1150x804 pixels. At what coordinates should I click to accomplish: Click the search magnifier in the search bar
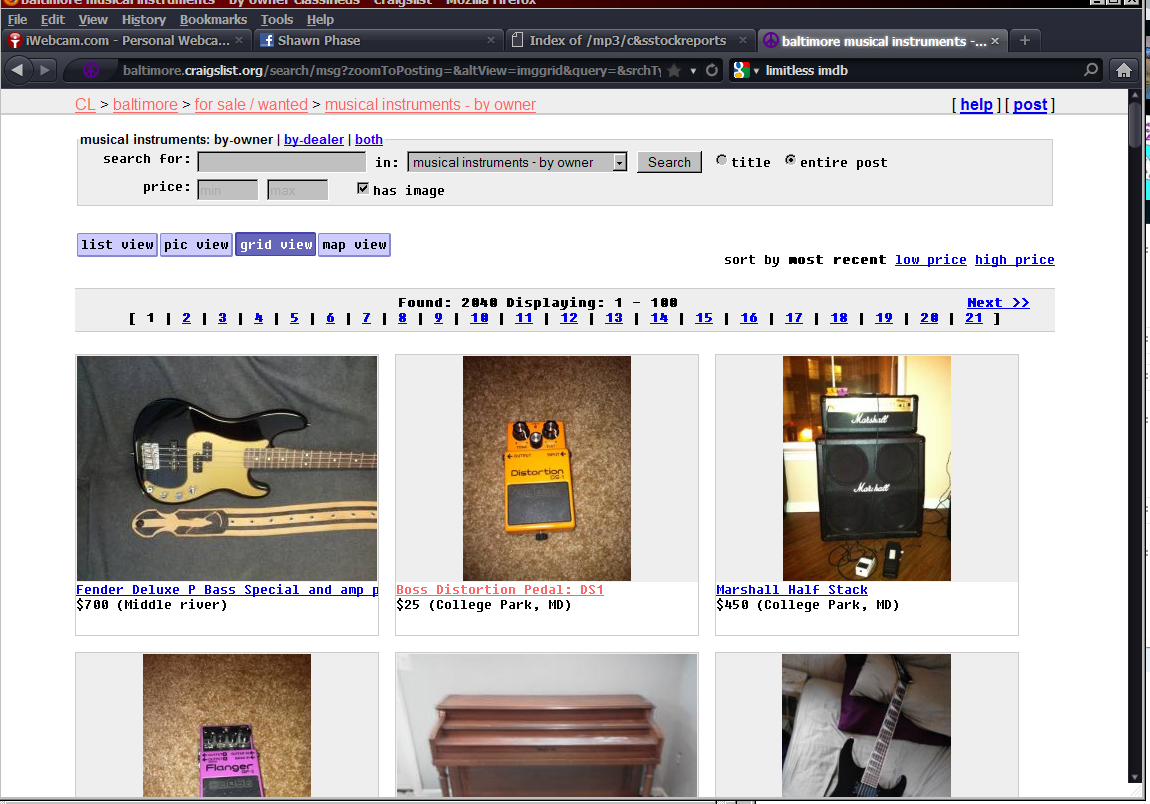pos(1091,70)
